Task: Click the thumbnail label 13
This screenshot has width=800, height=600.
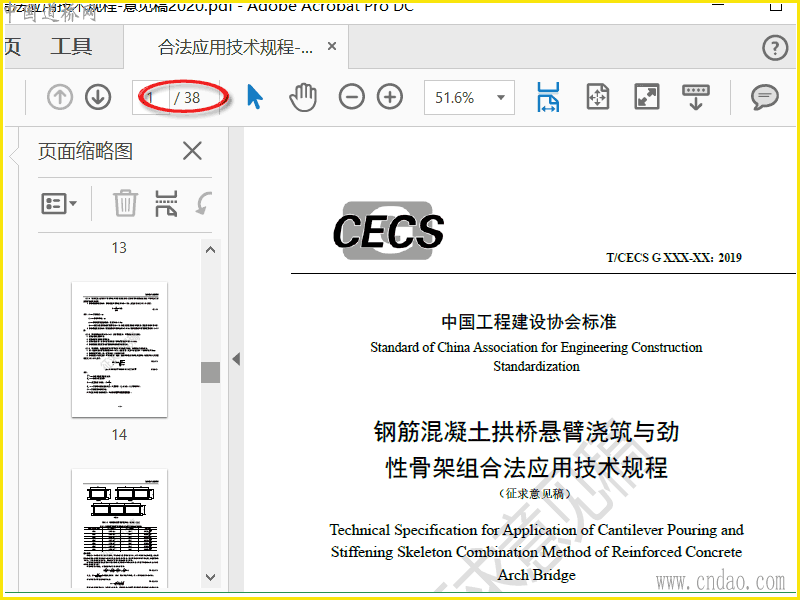Action: [119, 248]
